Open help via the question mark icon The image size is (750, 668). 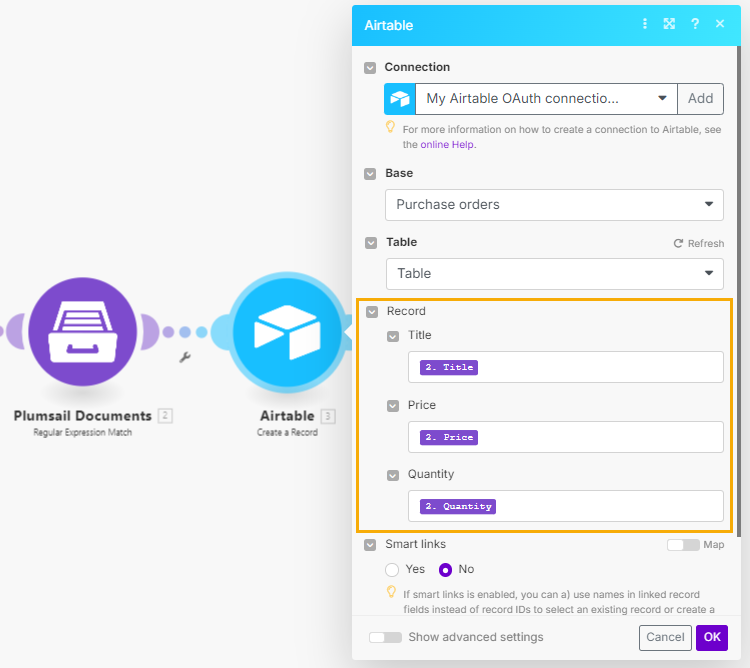[695, 24]
